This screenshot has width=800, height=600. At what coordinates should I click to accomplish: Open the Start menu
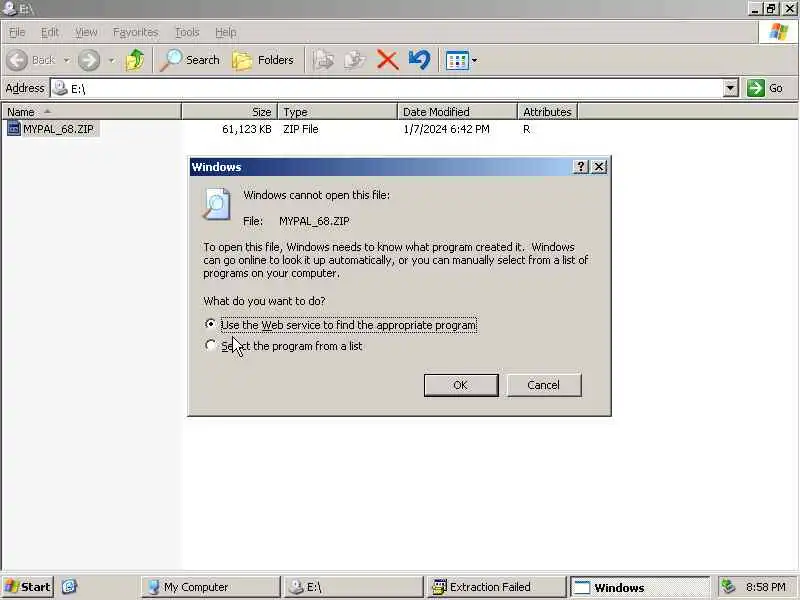coord(28,587)
